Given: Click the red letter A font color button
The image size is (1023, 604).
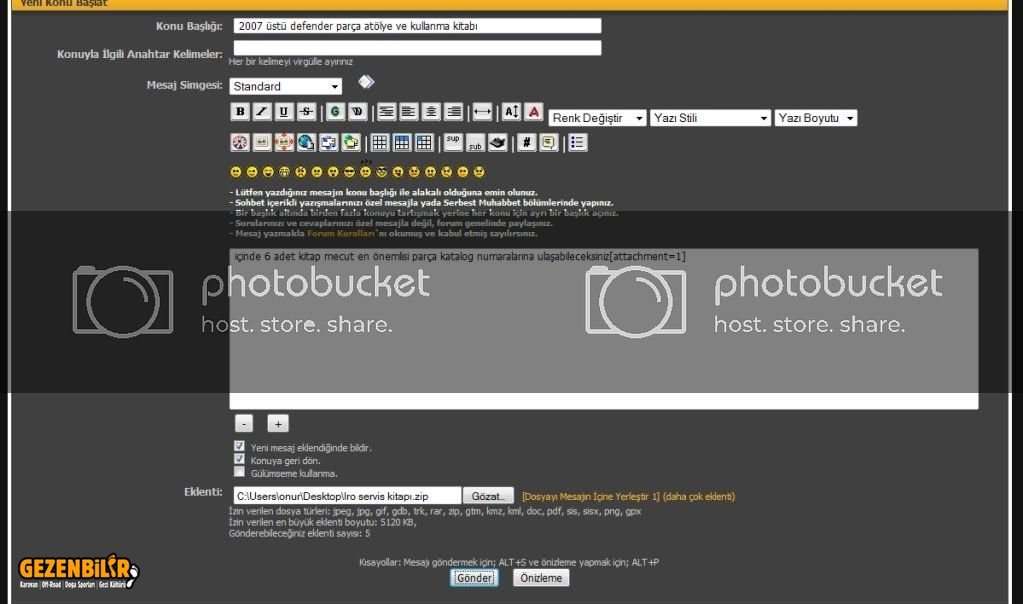Looking at the screenshot, I should coord(534,112).
